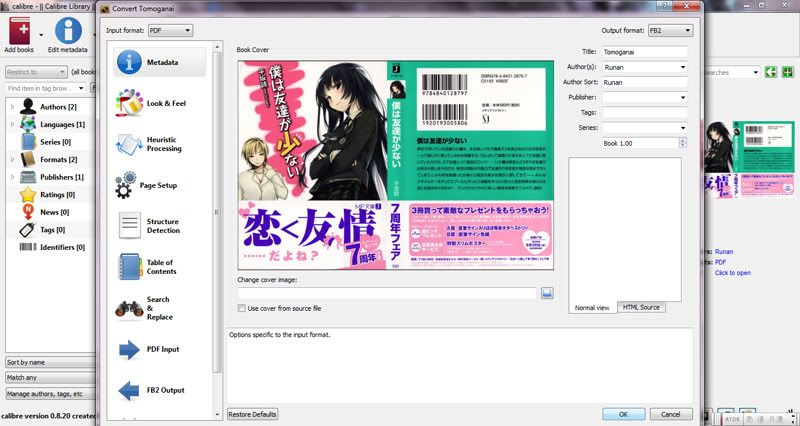
Task: Click the Change cover image path field
Action: (x=387, y=293)
